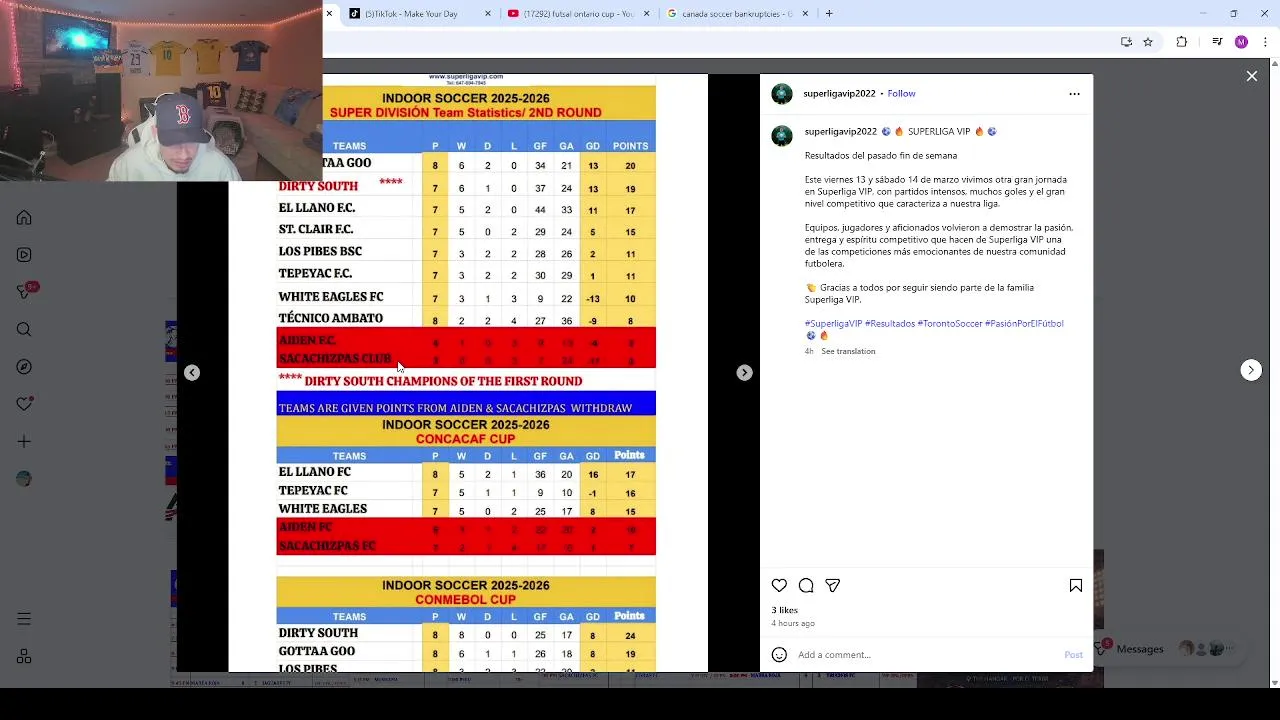Open the post's three-dot options menu

point(1075,94)
